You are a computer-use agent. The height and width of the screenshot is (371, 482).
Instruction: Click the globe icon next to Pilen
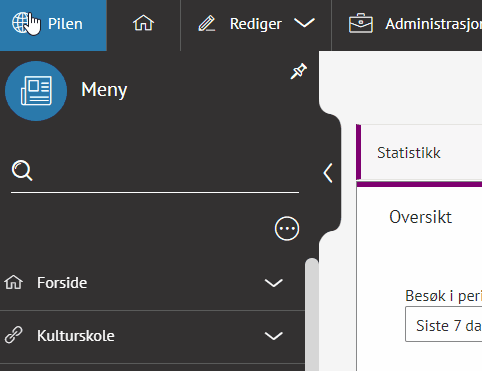21,23
